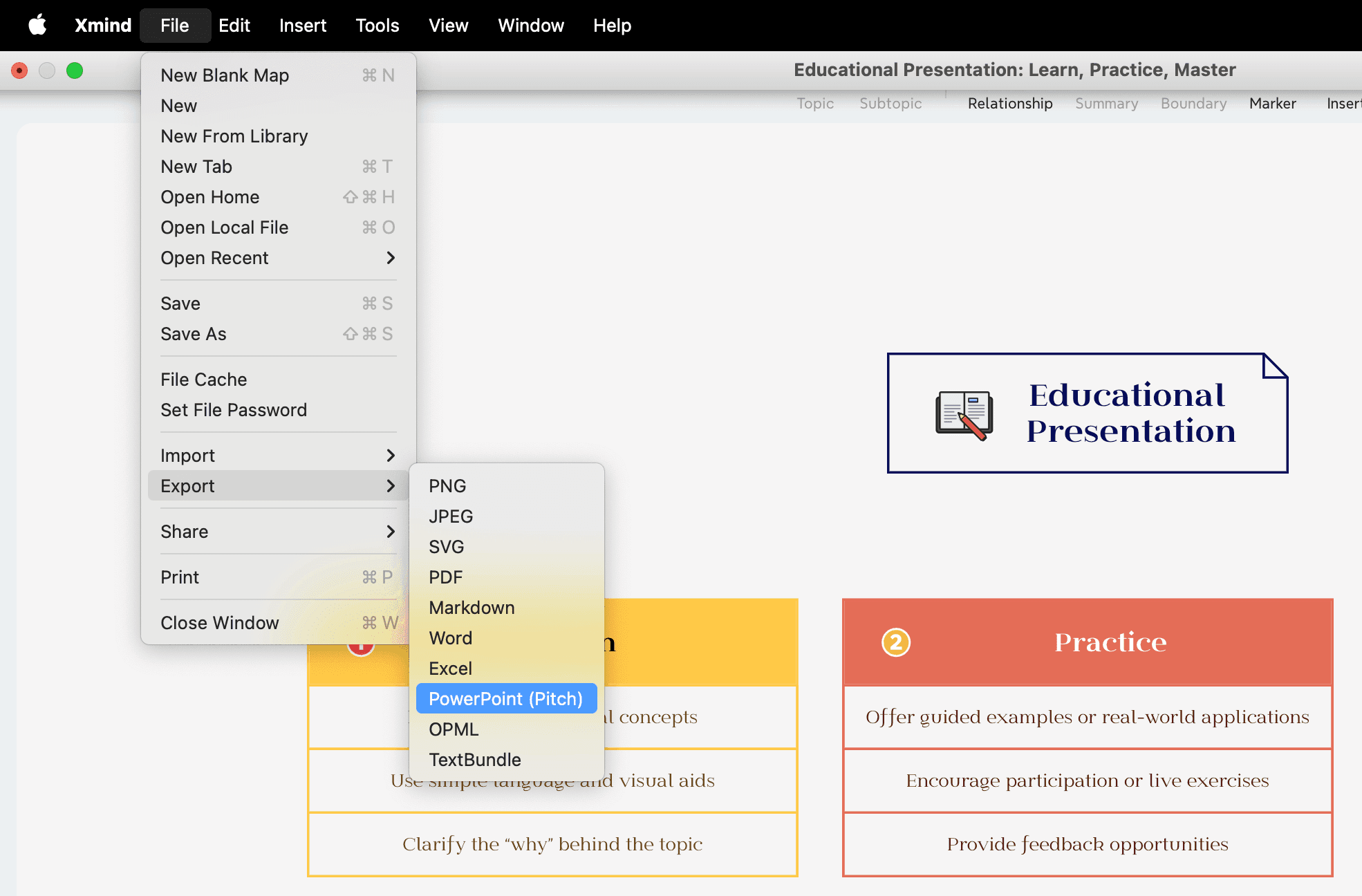Open the Xmind application menu
The height and width of the screenshot is (896, 1362).
(103, 25)
